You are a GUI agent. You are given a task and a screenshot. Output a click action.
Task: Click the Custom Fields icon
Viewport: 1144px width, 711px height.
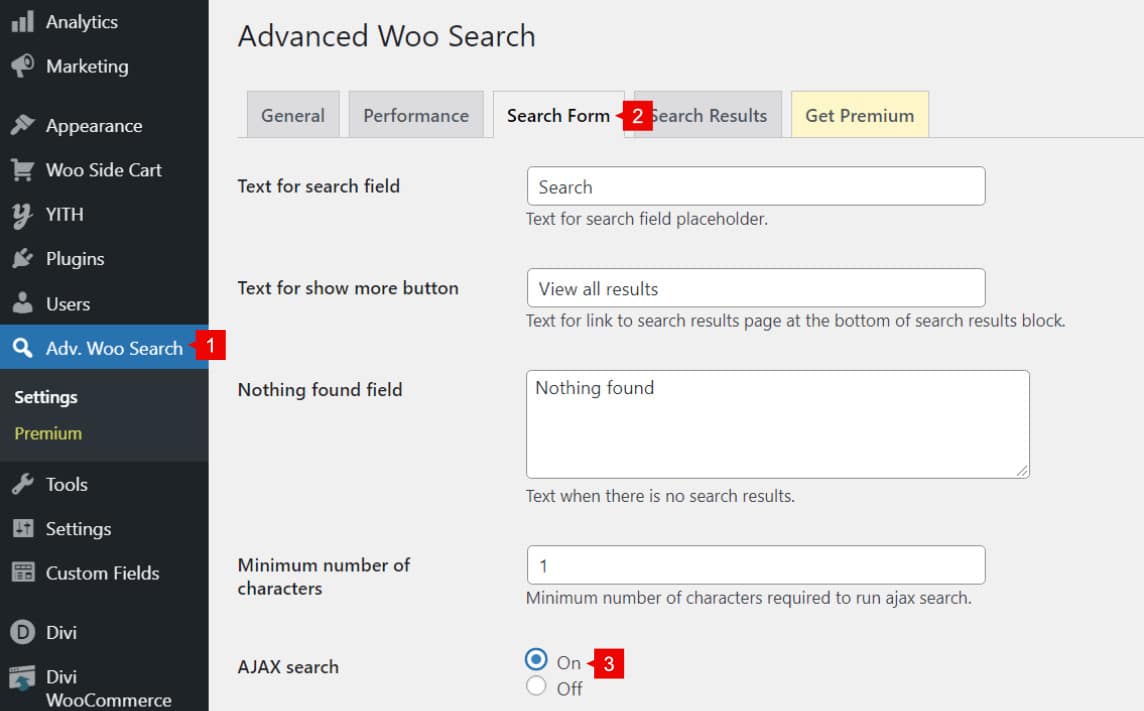[22, 573]
